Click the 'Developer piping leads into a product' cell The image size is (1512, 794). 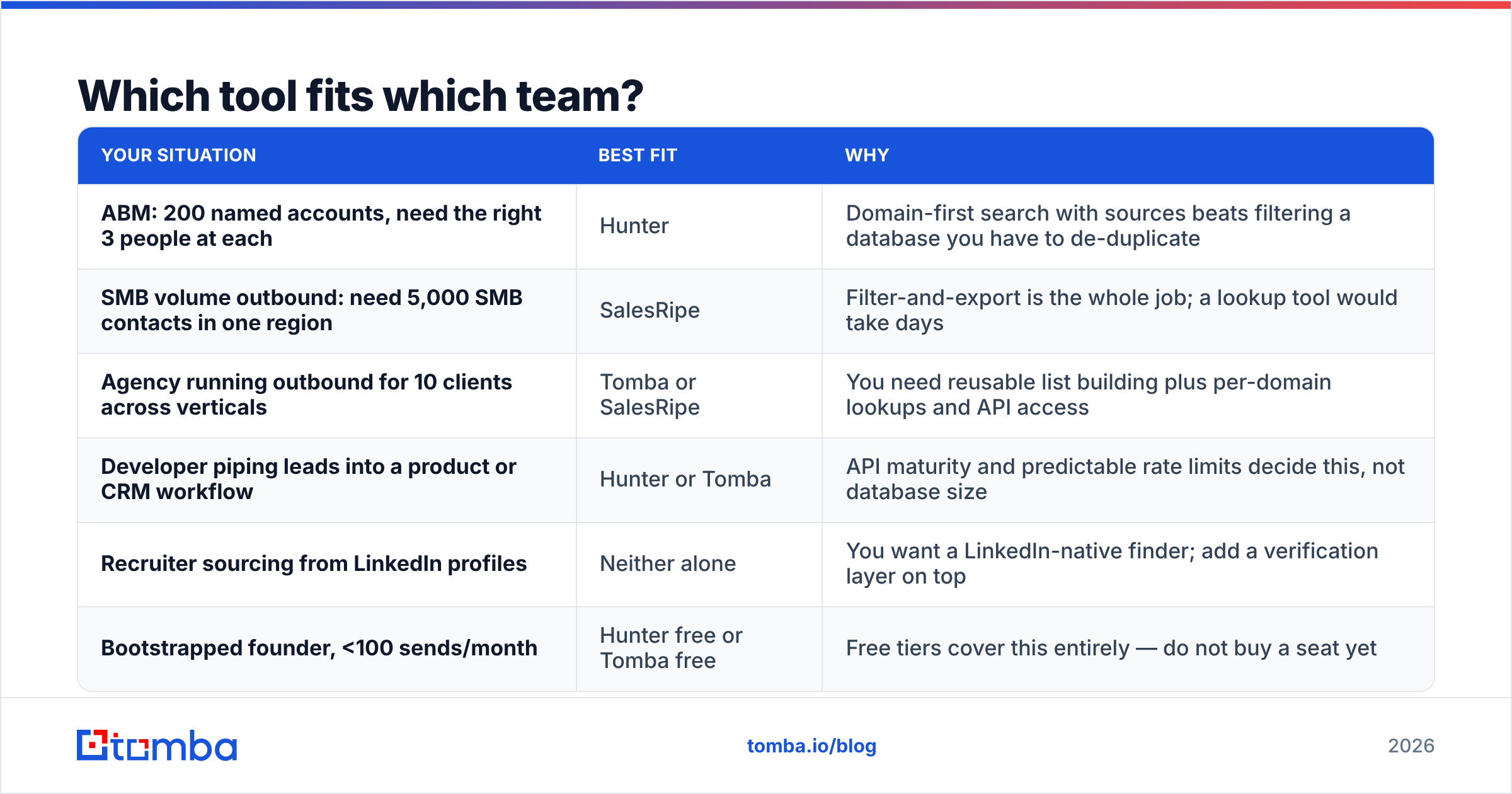(x=327, y=480)
